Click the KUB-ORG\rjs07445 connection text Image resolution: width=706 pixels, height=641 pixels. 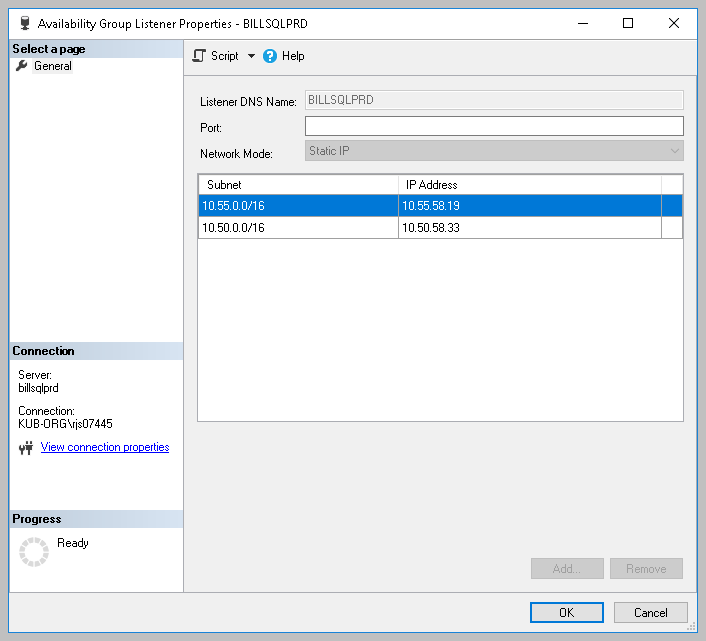point(65,424)
